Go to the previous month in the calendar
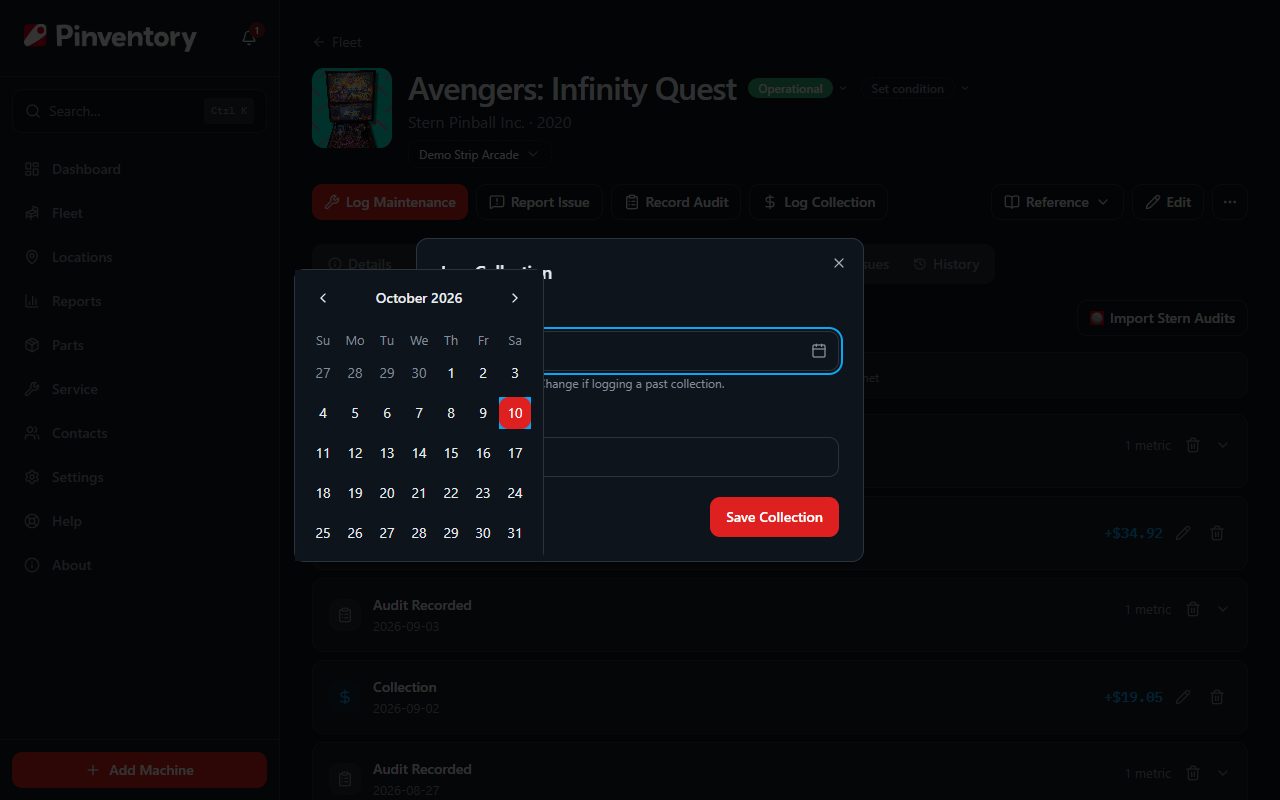The height and width of the screenshot is (800, 1280). pyautogui.click(x=323, y=298)
